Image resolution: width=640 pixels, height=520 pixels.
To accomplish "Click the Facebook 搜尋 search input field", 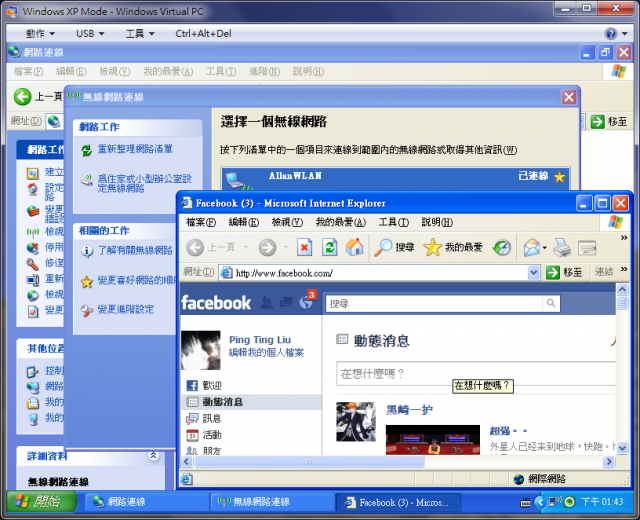I will [434, 303].
